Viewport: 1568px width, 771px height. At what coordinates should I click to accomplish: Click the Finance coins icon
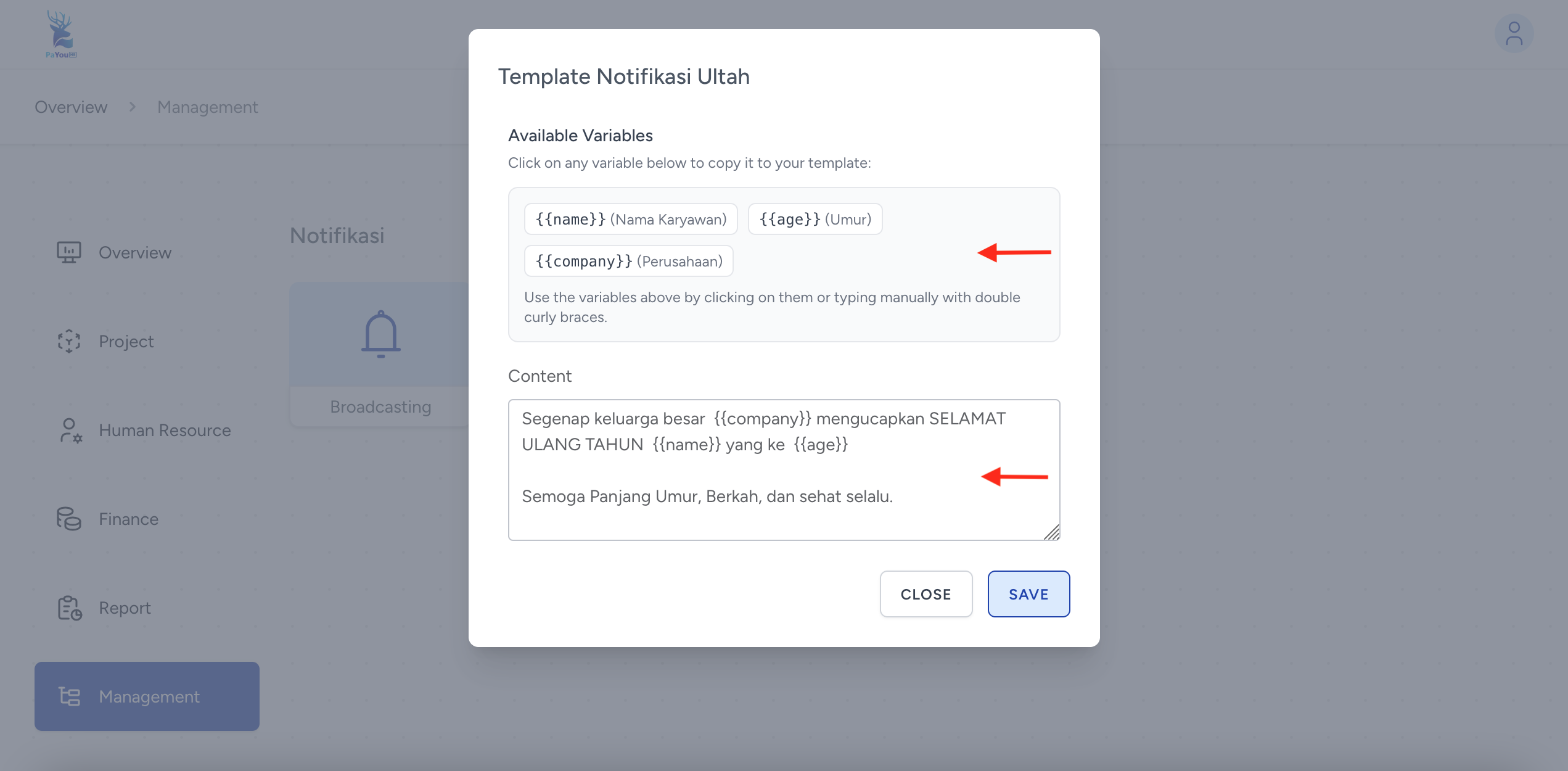(x=69, y=519)
